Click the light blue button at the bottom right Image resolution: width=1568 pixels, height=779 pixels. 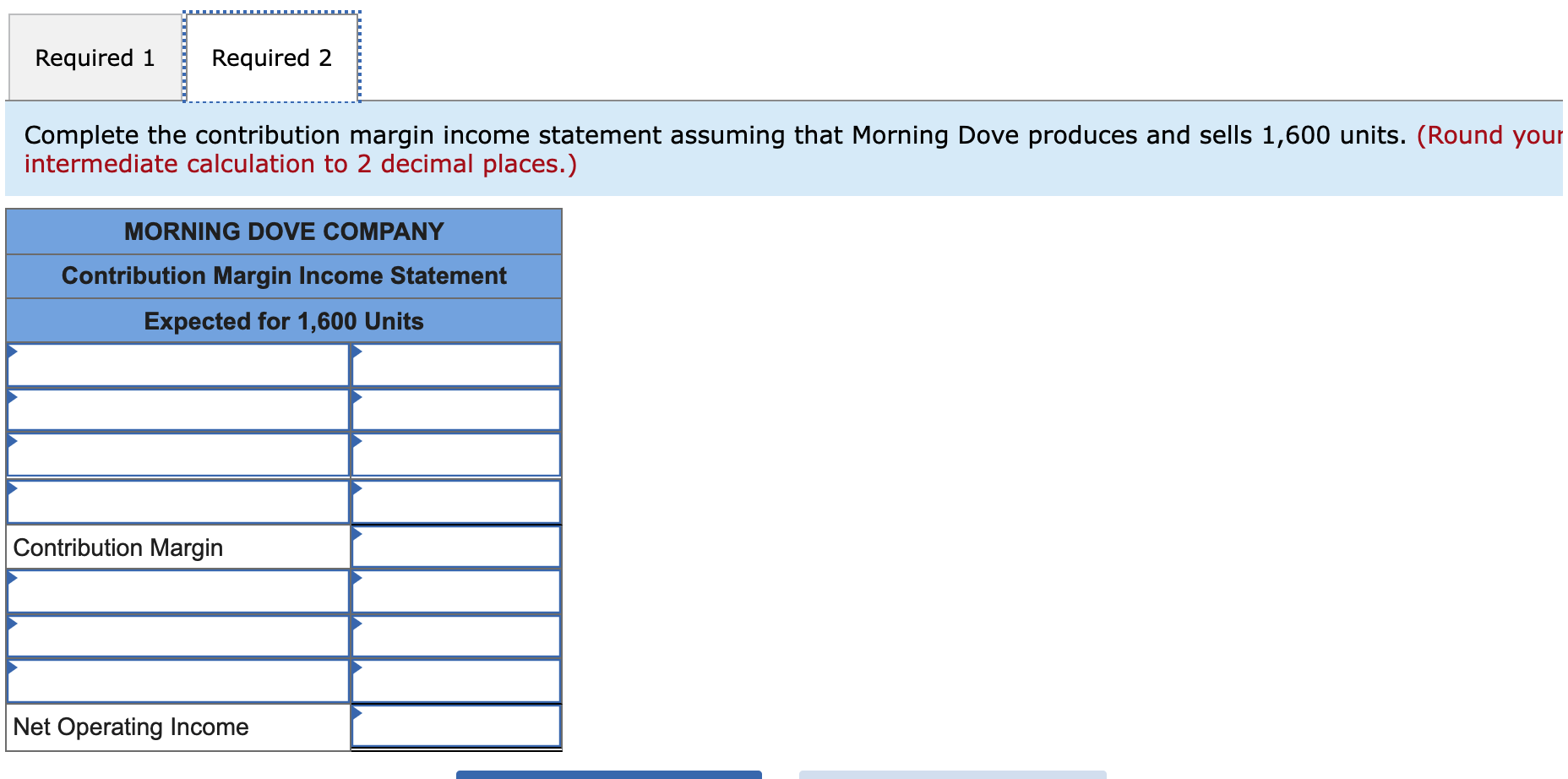(x=953, y=774)
